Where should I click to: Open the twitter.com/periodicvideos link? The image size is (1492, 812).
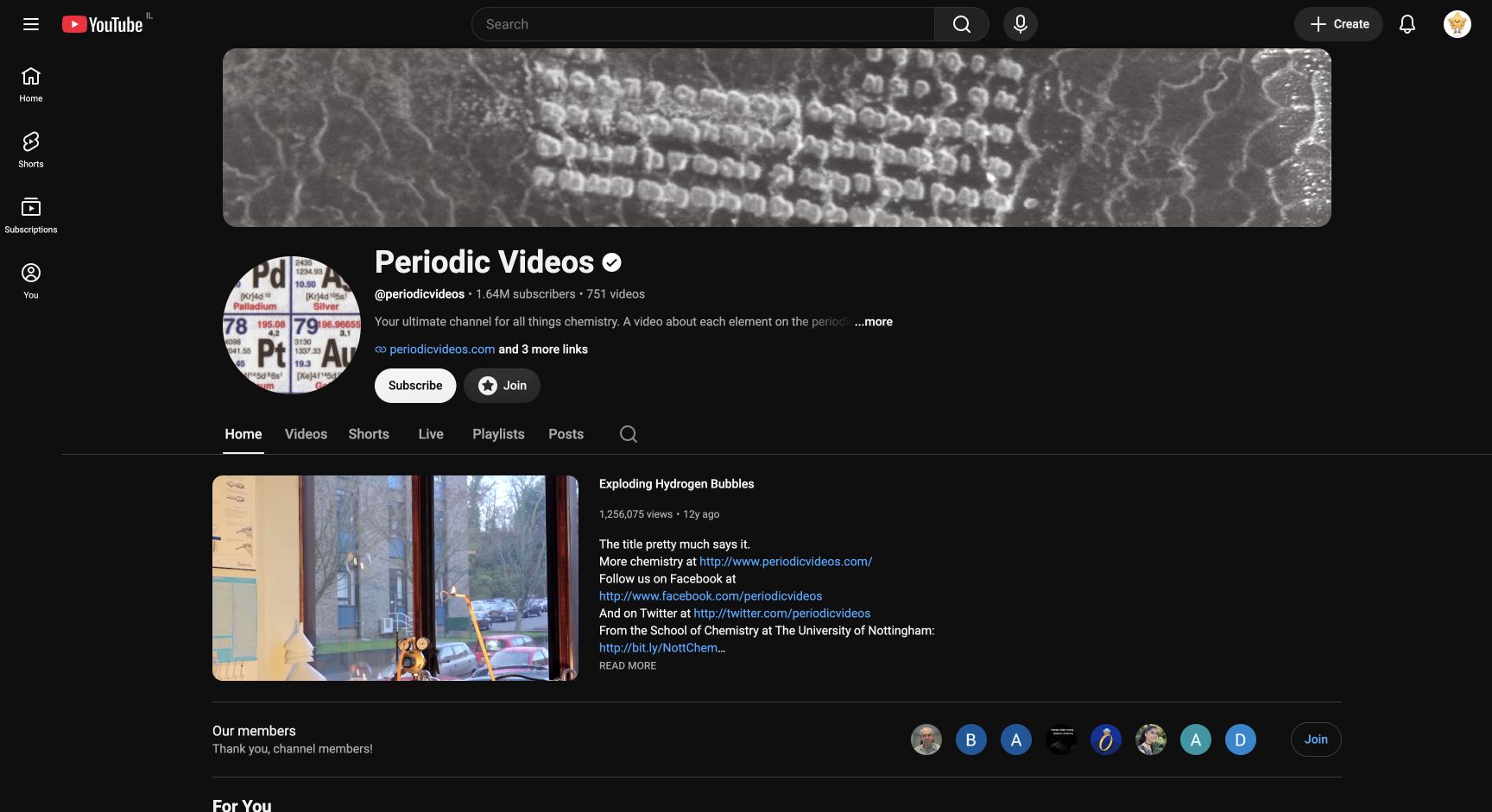coord(782,614)
